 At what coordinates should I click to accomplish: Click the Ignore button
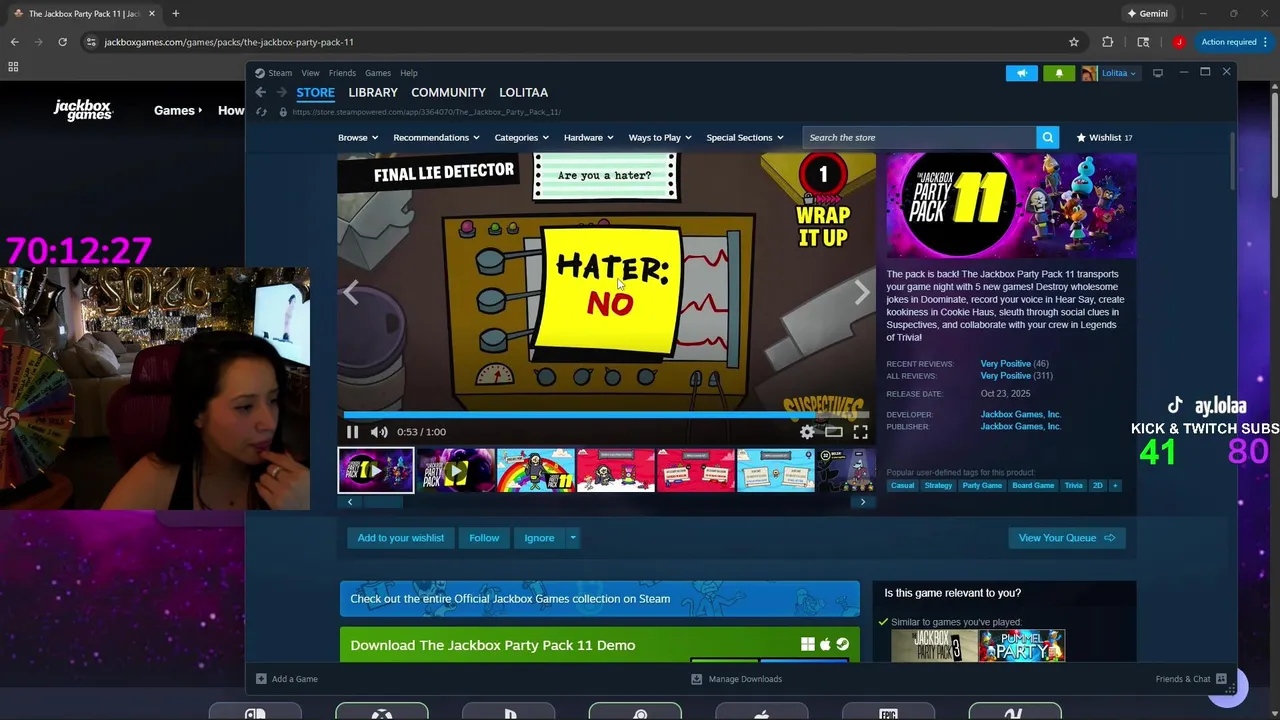(539, 538)
